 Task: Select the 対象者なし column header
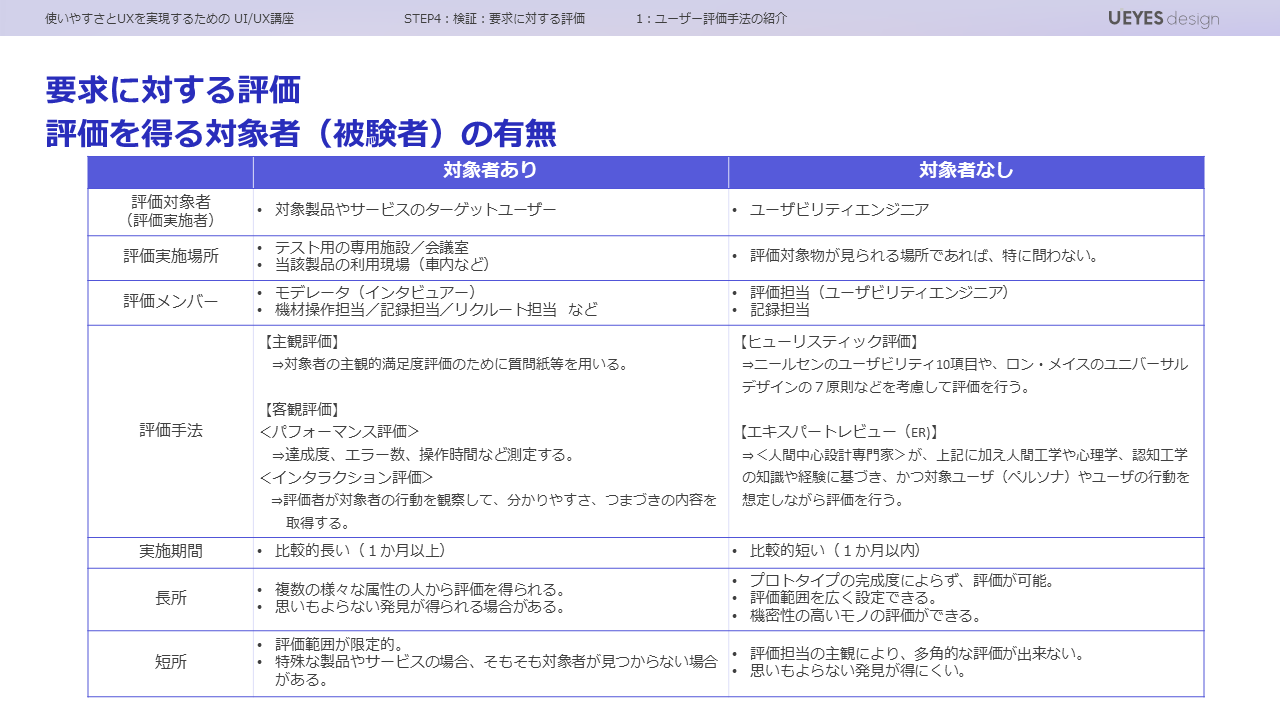click(x=966, y=171)
